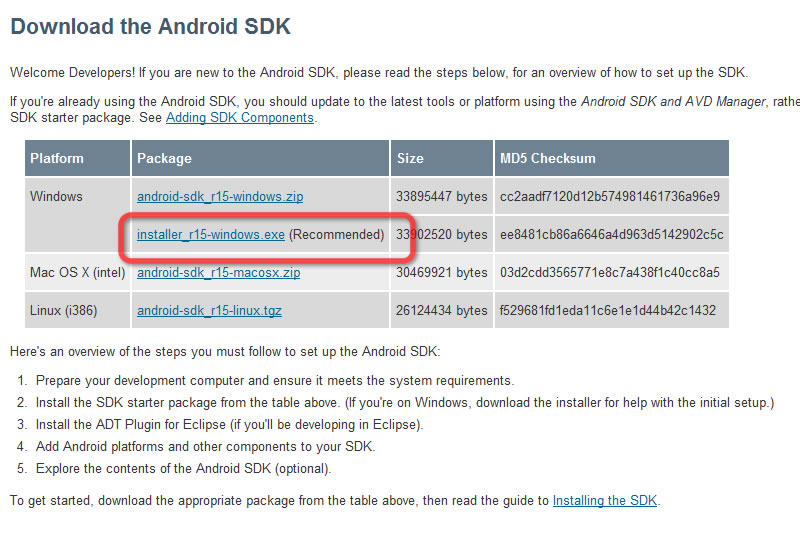Click checksum cc2aadf7120d12b574981461736a96e9
The image size is (800, 539).
tap(610, 197)
